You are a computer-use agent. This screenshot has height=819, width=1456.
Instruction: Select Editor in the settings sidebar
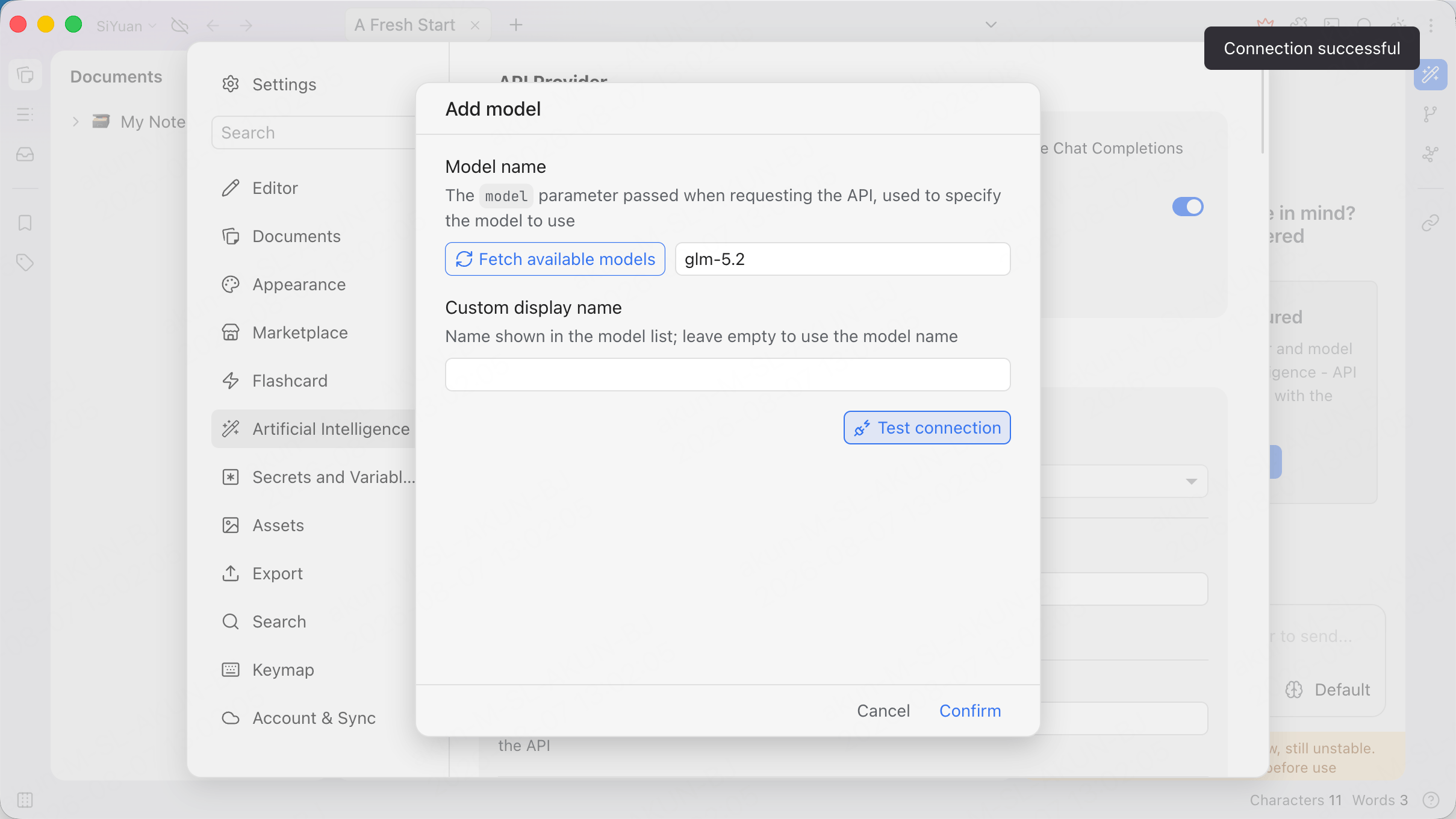click(x=313, y=188)
